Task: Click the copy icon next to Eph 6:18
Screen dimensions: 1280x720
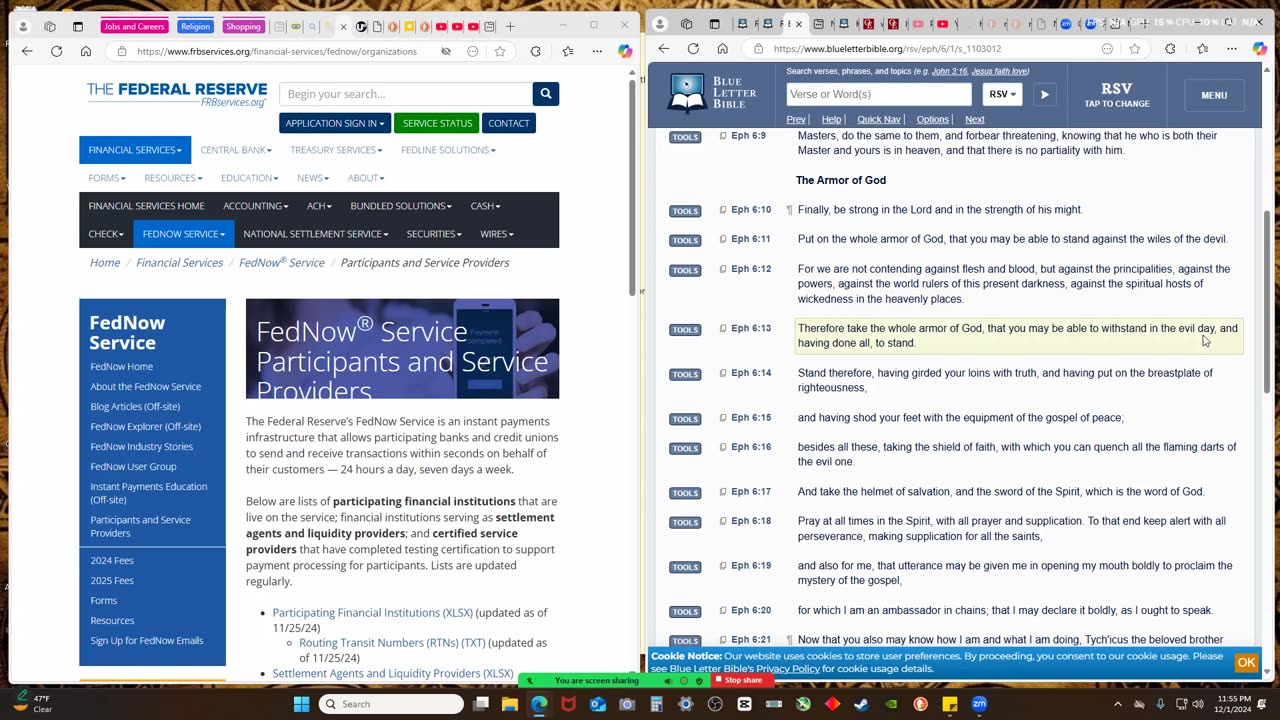Action: tap(723, 521)
